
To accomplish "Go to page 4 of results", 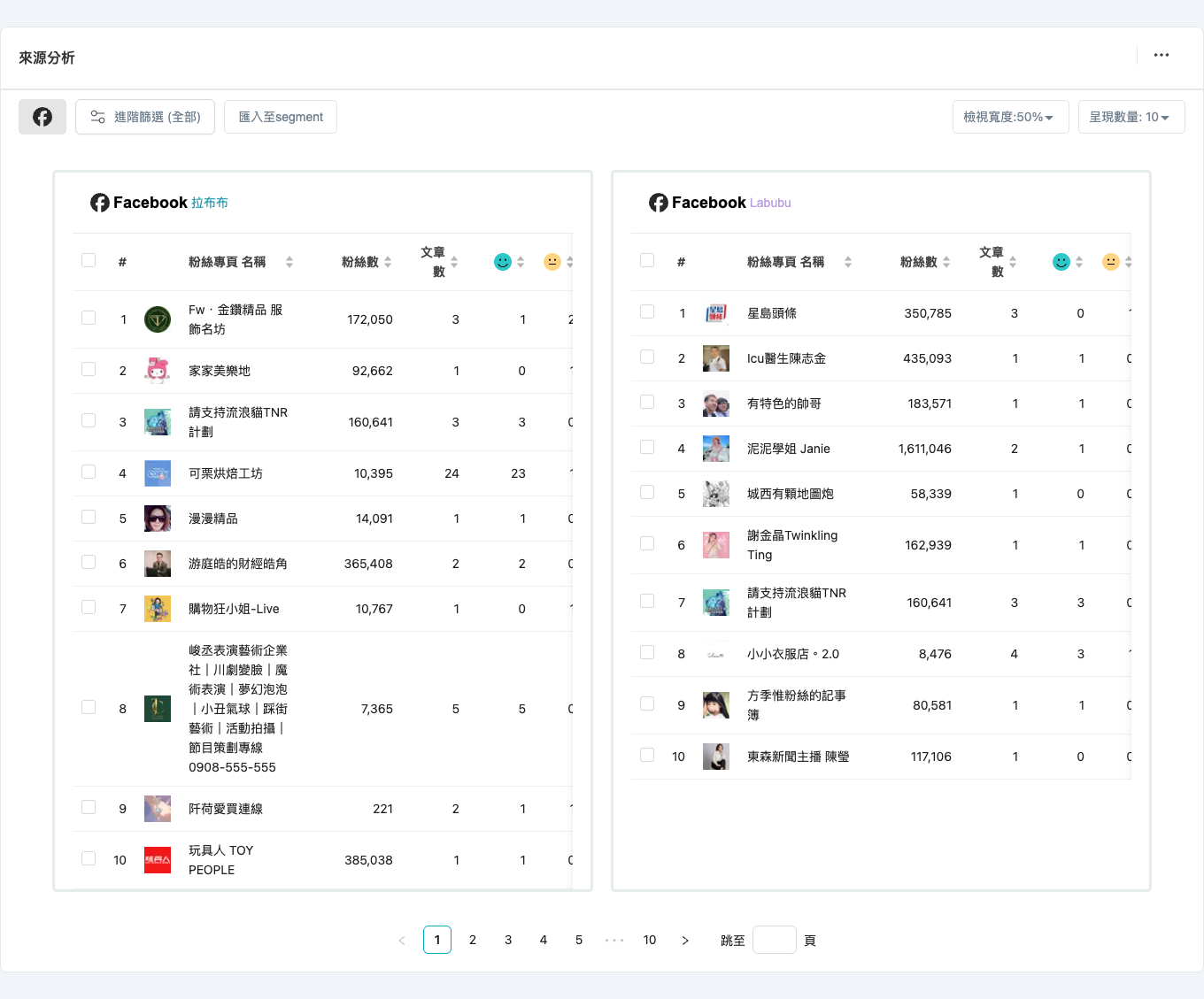I will click(x=544, y=940).
